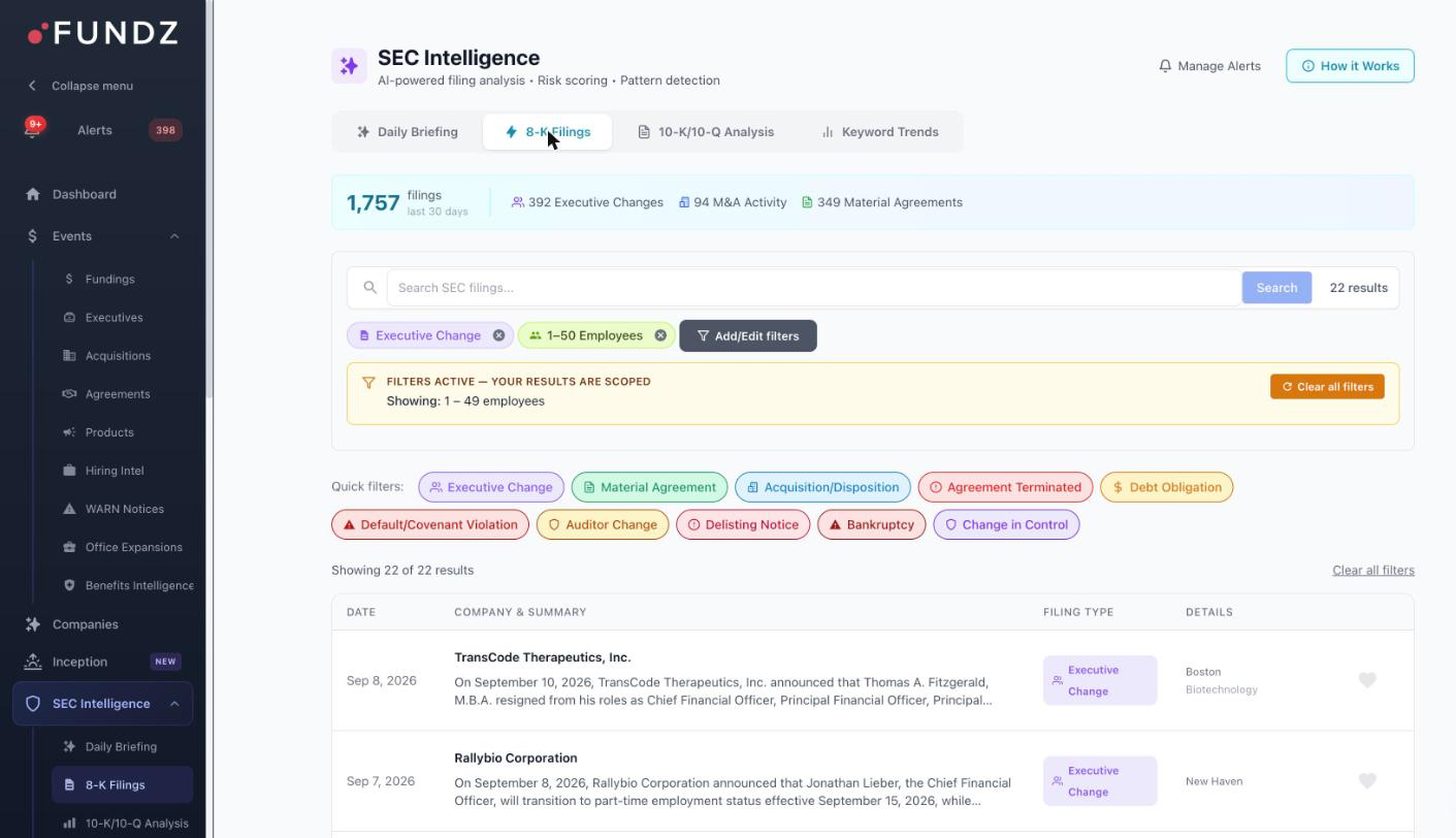Click the COMPANY & SUMMARY column header
The height and width of the screenshot is (838, 1456).
[x=520, y=612]
